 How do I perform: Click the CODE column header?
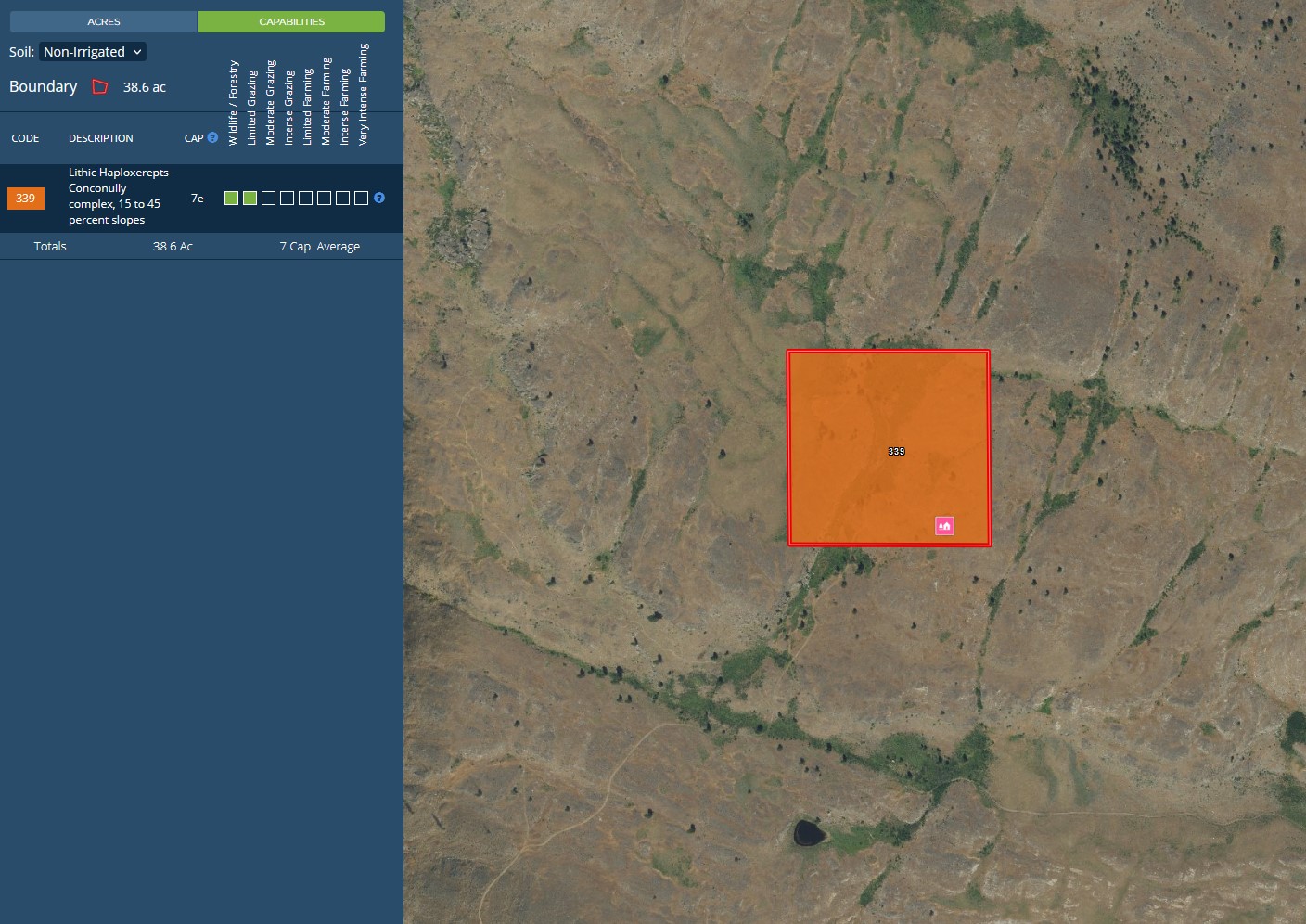[x=25, y=138]
